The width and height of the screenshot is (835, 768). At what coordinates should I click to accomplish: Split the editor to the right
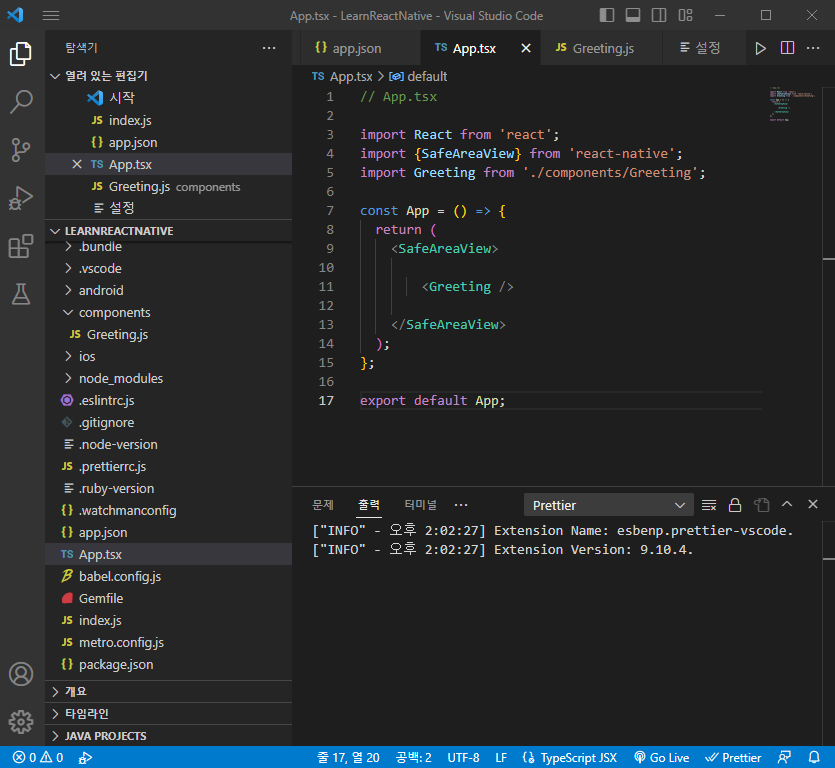tap(787, 48)
